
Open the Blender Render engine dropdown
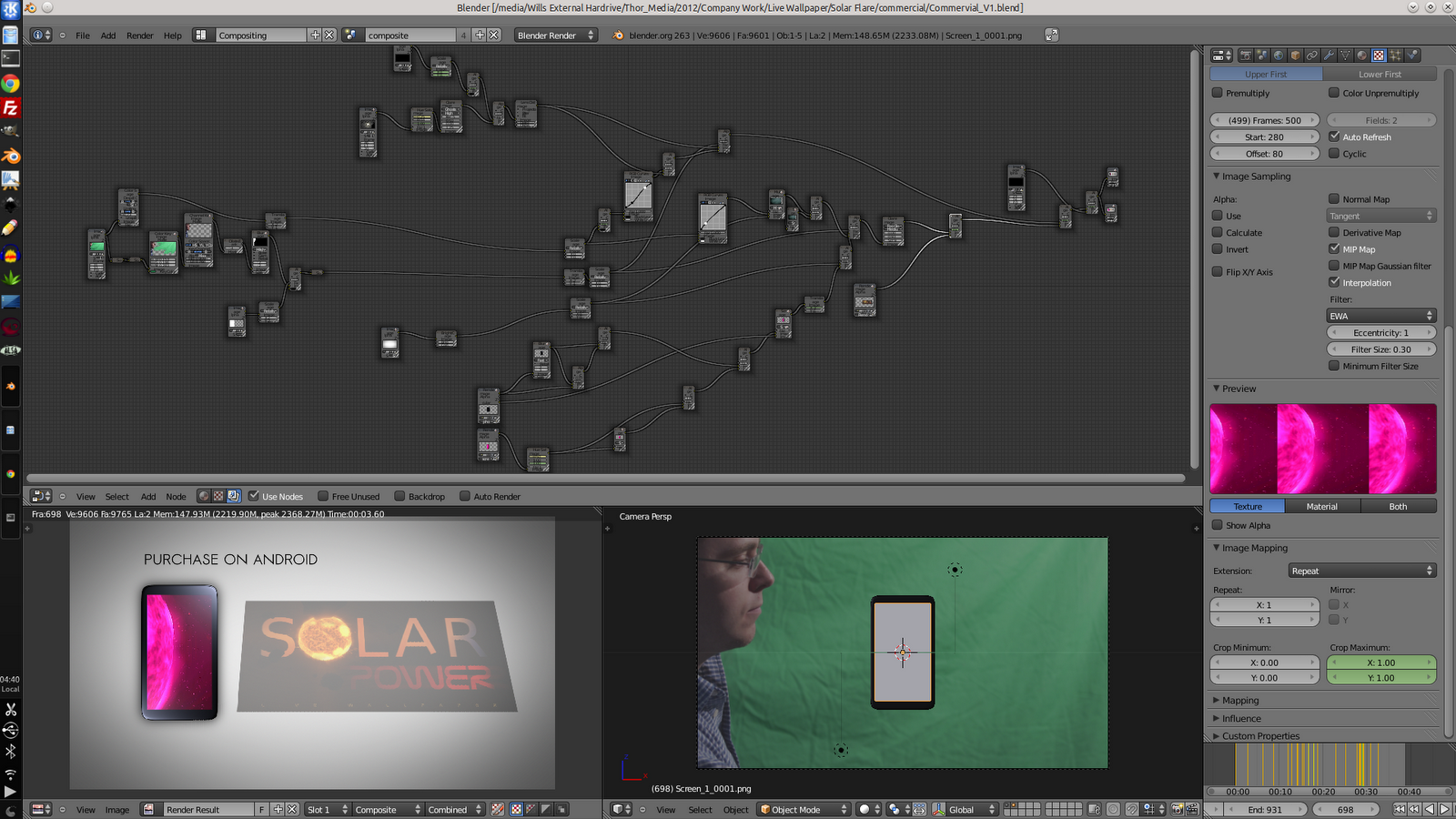555,35
